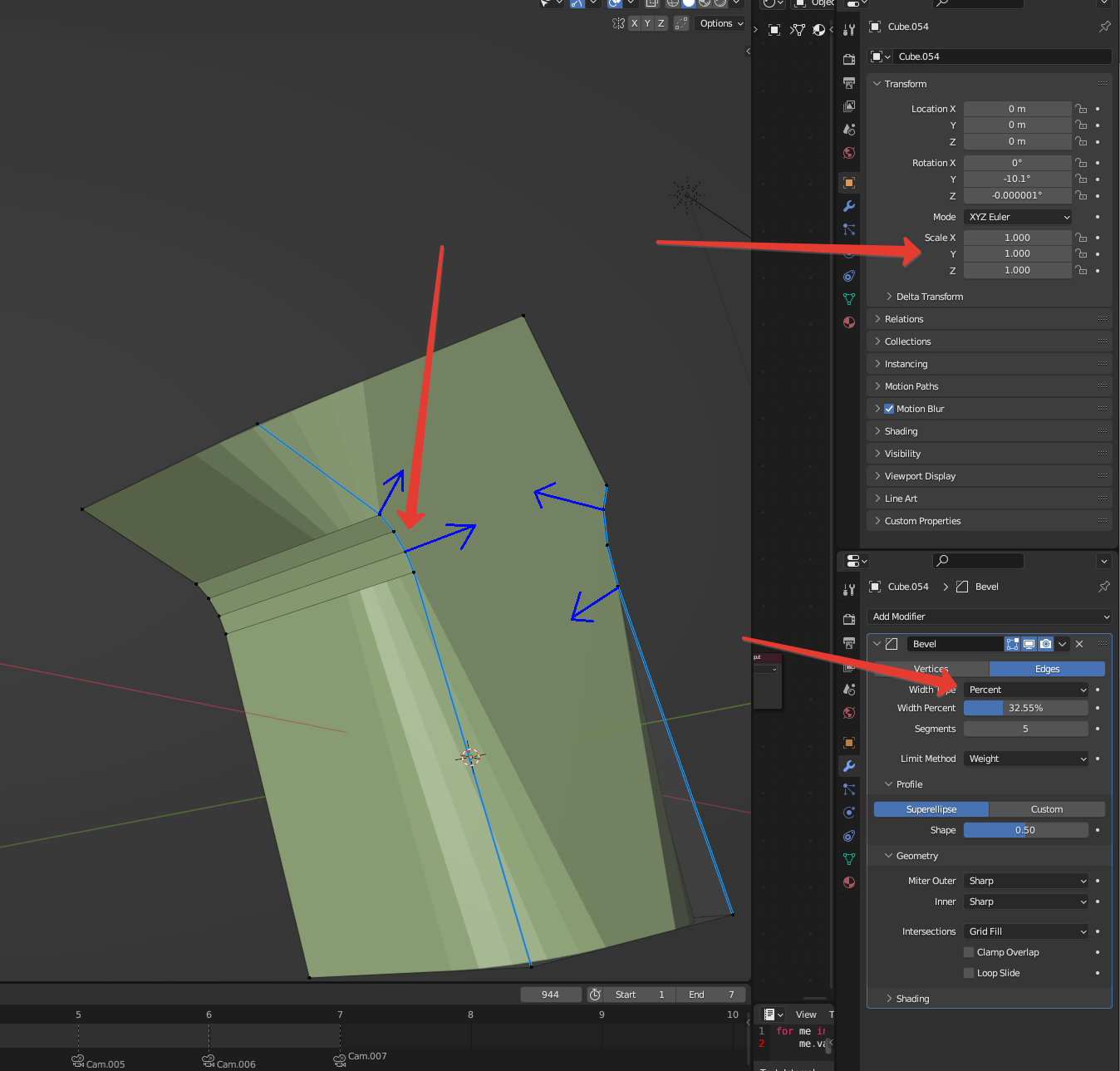Toggle Bevel modifier viewport display
The height and width of the screenshot is (1071, 1120).
click(1029, 644)
